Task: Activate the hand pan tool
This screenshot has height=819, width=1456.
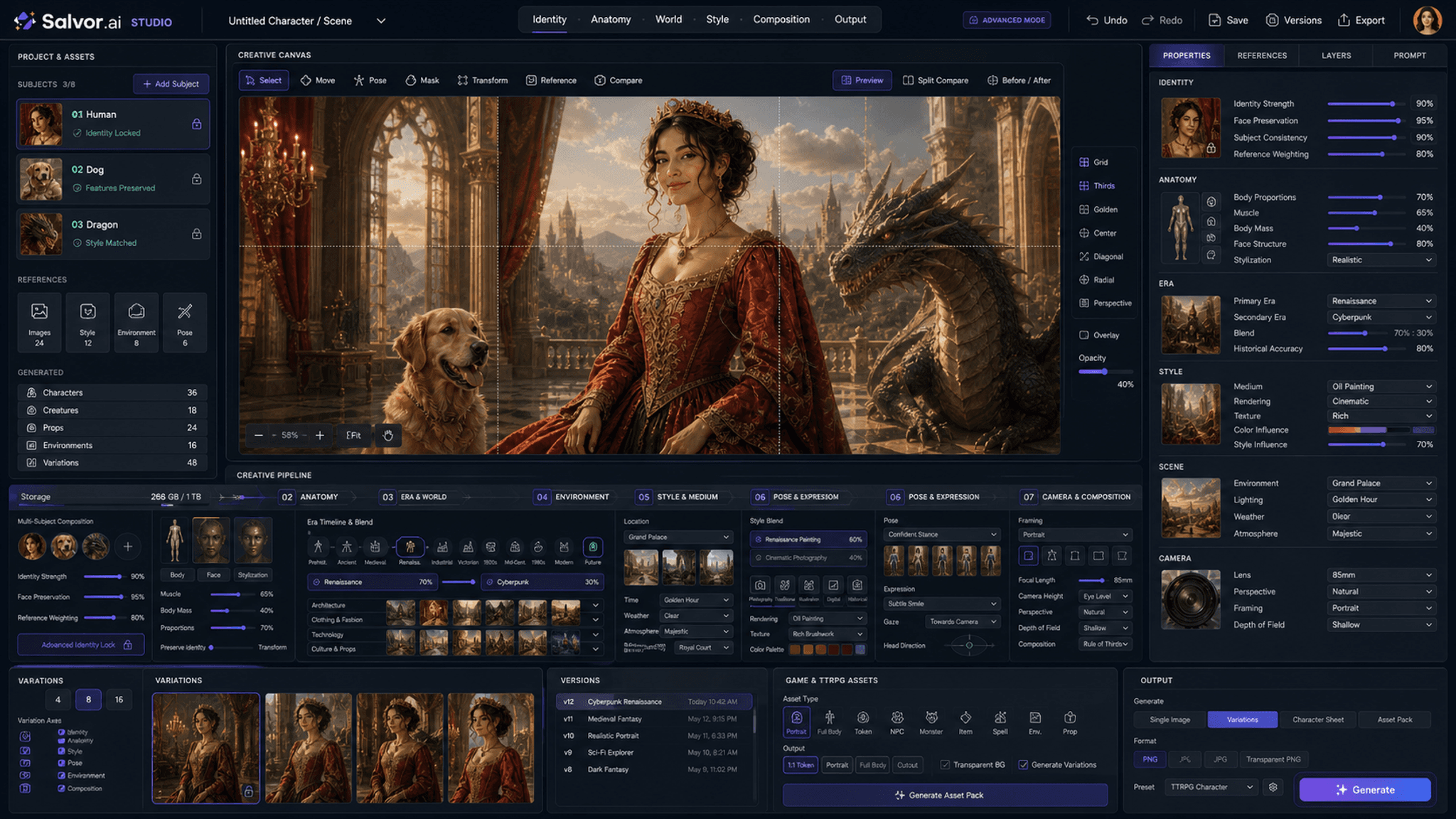Action: [388, 435]
